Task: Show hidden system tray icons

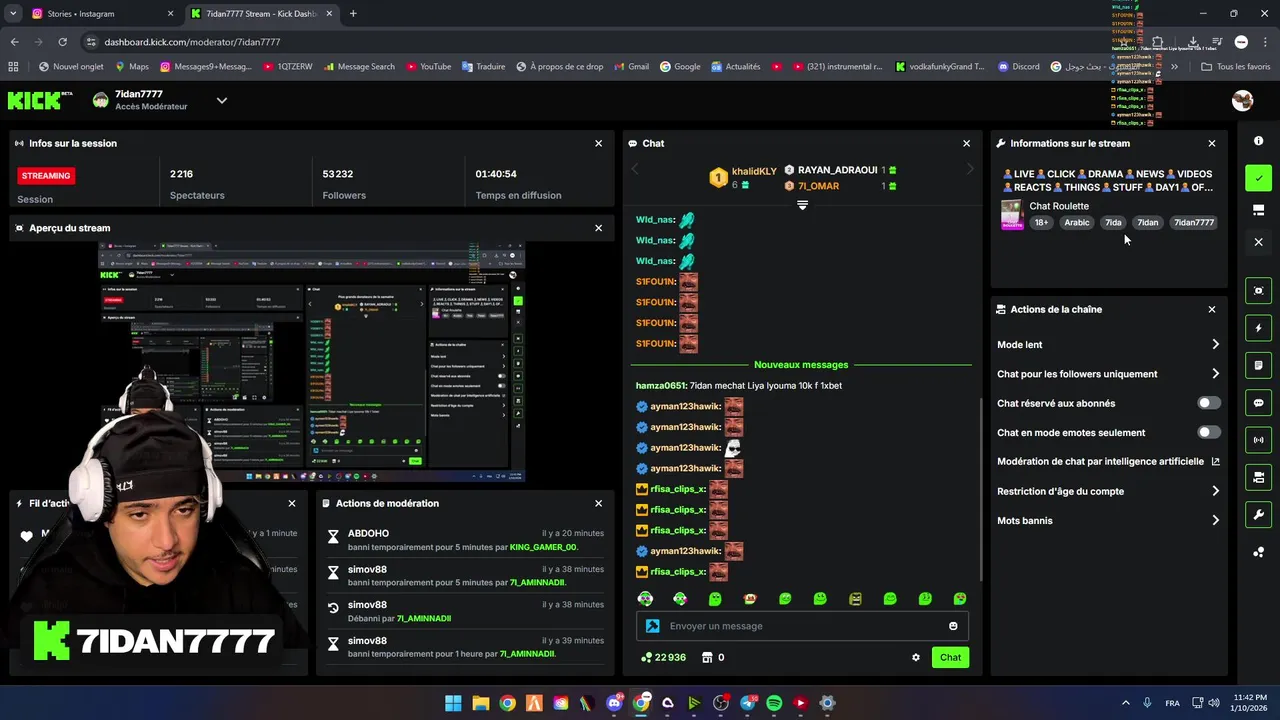Action: tap(1125, 703)
